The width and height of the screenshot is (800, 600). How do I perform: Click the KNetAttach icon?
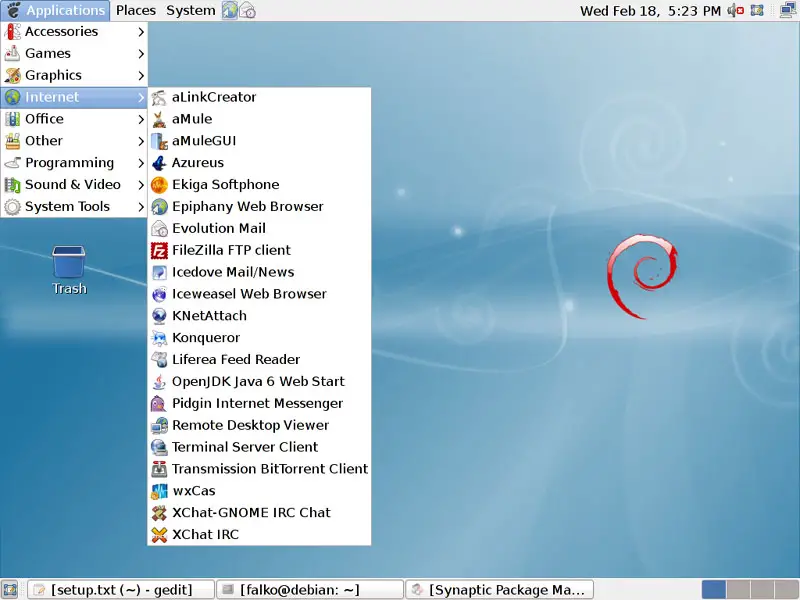[x=159, y=316]
